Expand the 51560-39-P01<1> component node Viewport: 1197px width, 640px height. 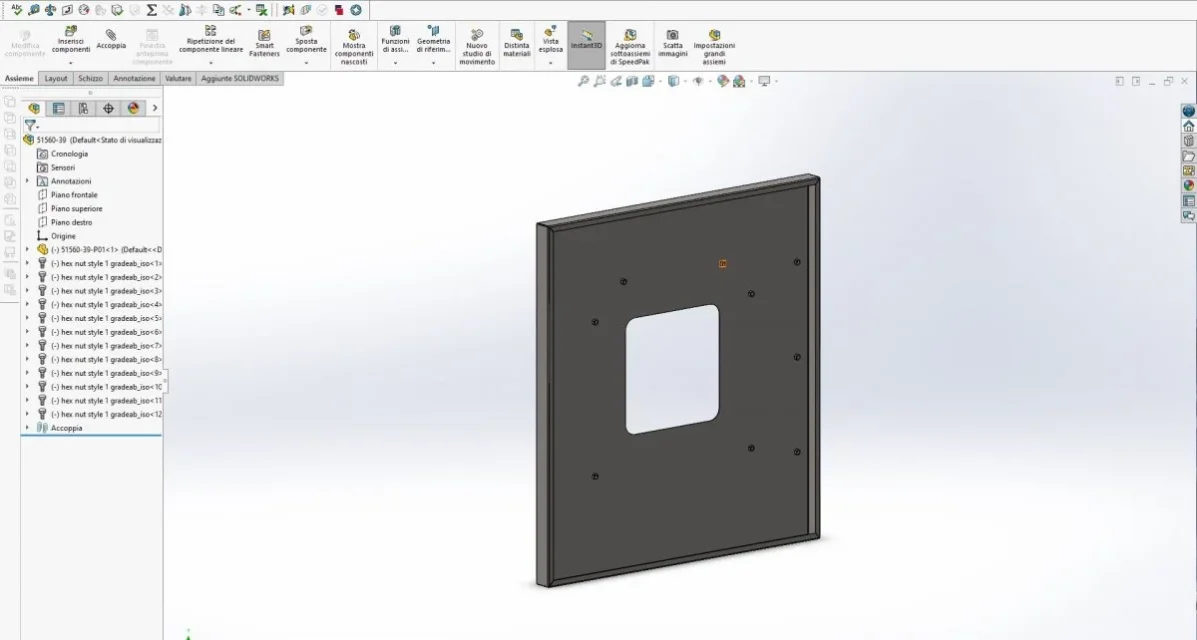click(27, 250)
